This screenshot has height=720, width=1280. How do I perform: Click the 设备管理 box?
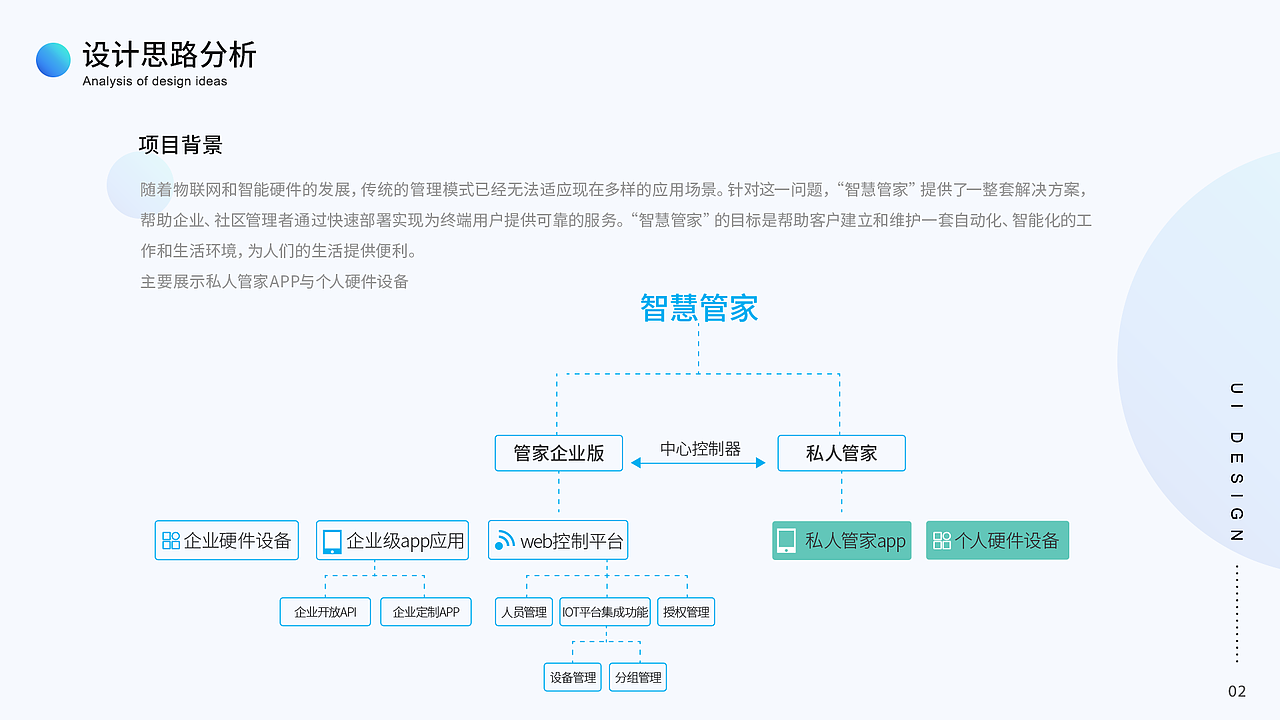point(573,677)
